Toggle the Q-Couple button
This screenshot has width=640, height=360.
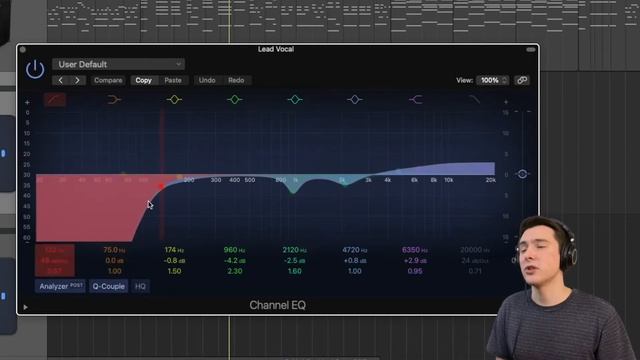[x=108, y=286]
